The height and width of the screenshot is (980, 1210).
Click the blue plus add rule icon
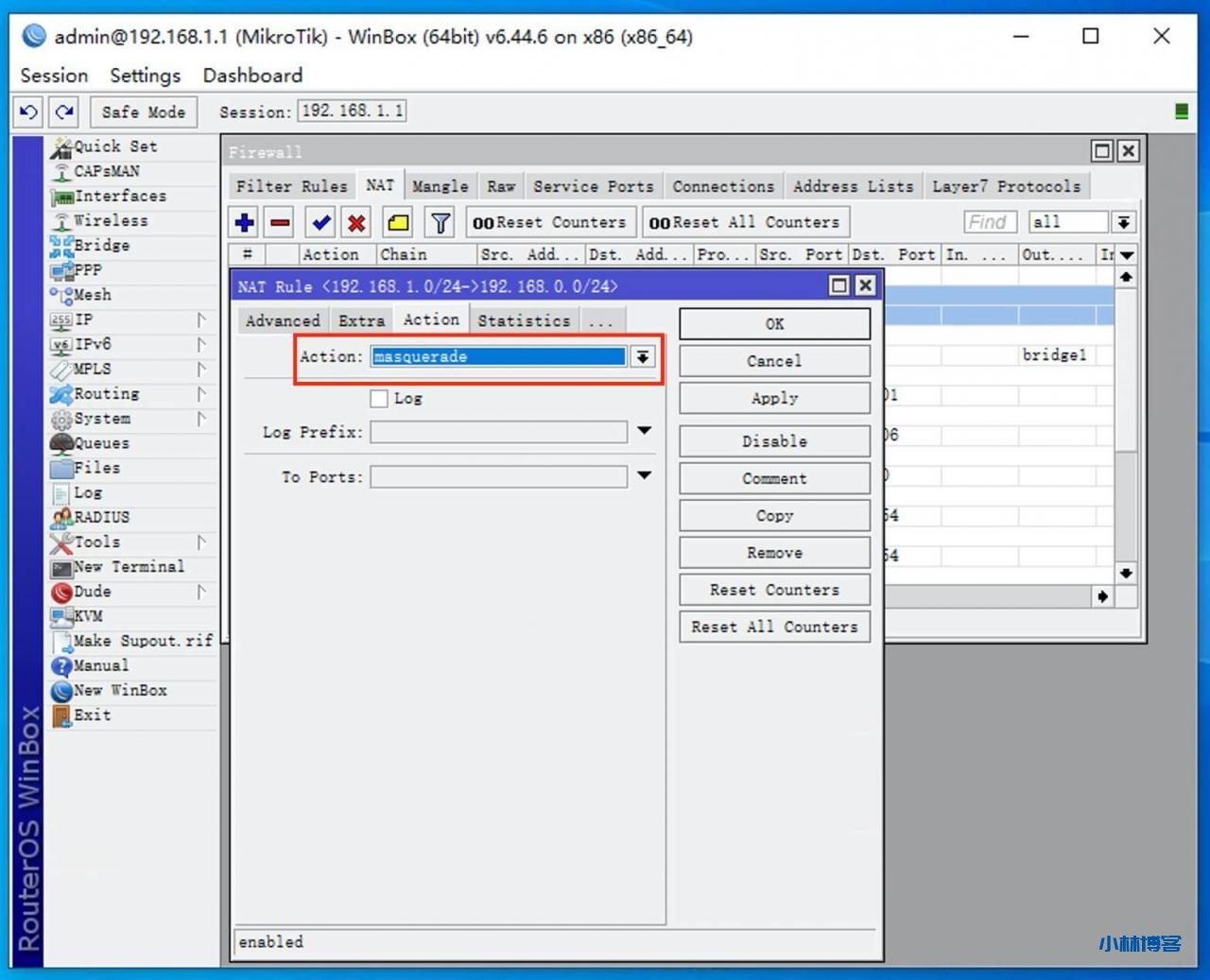[x=245, y=223]
